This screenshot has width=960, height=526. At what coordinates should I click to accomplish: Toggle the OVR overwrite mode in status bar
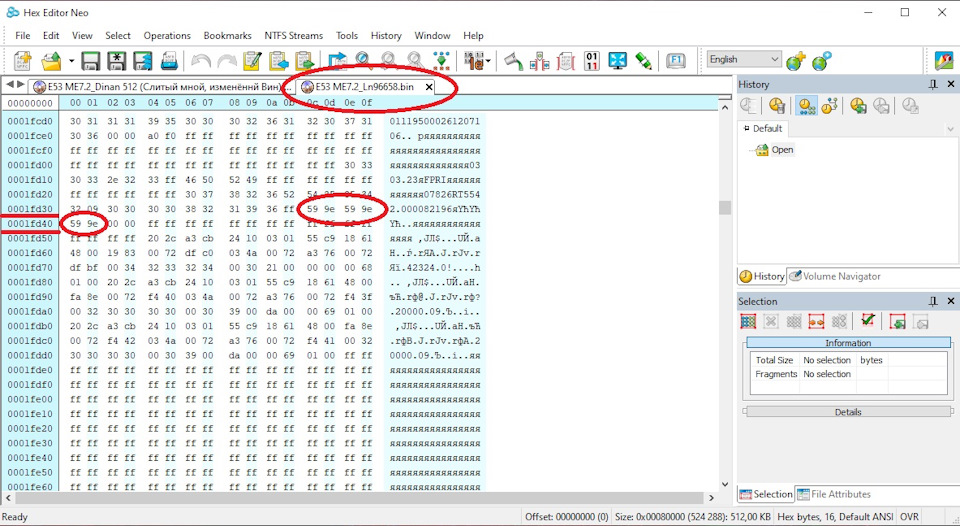click(x=909, y=517)
